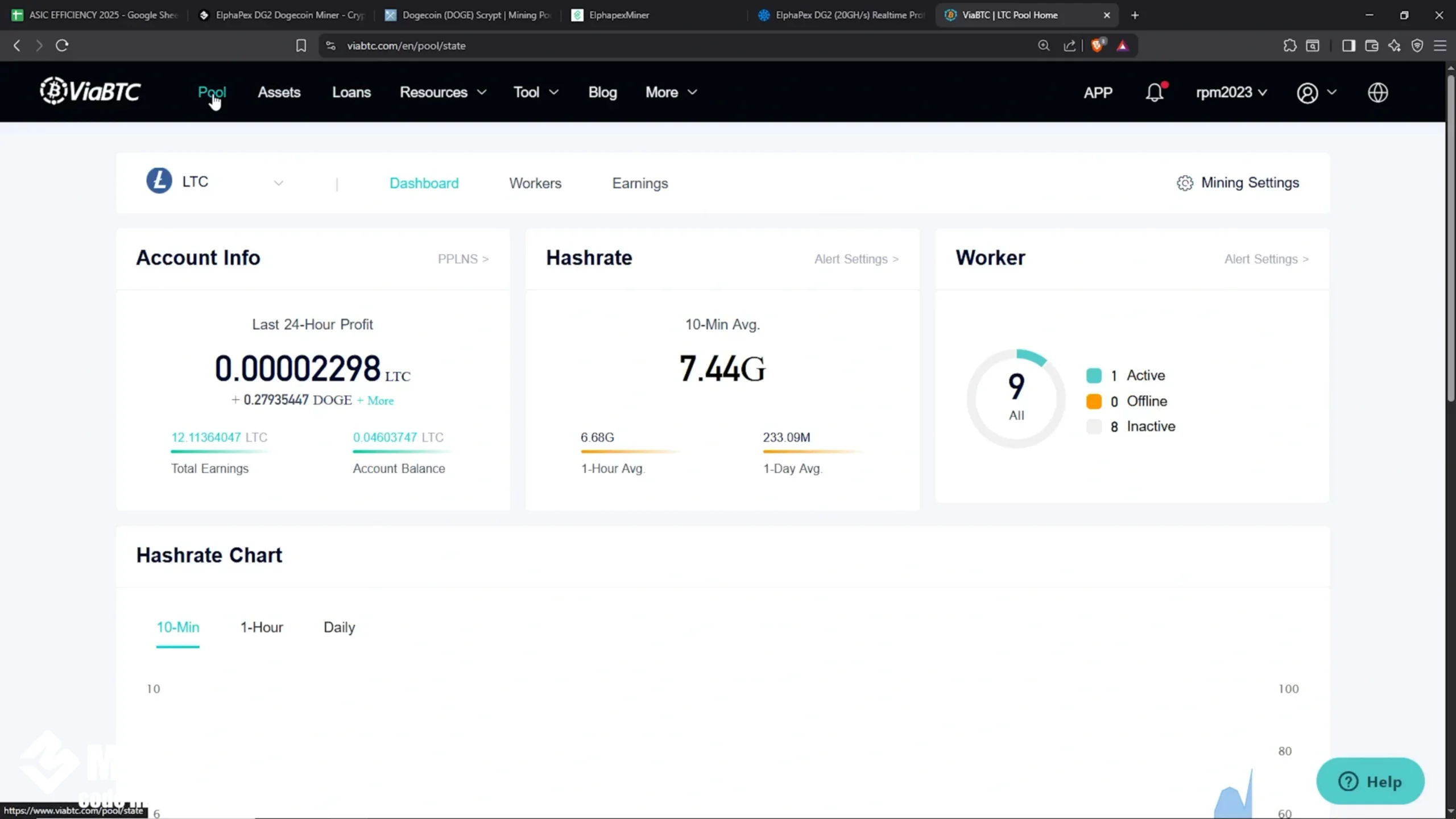Open notifications via the bell icon
Image resolution: width=1456 pixels, height=819 pixels.
point(1155,92)
